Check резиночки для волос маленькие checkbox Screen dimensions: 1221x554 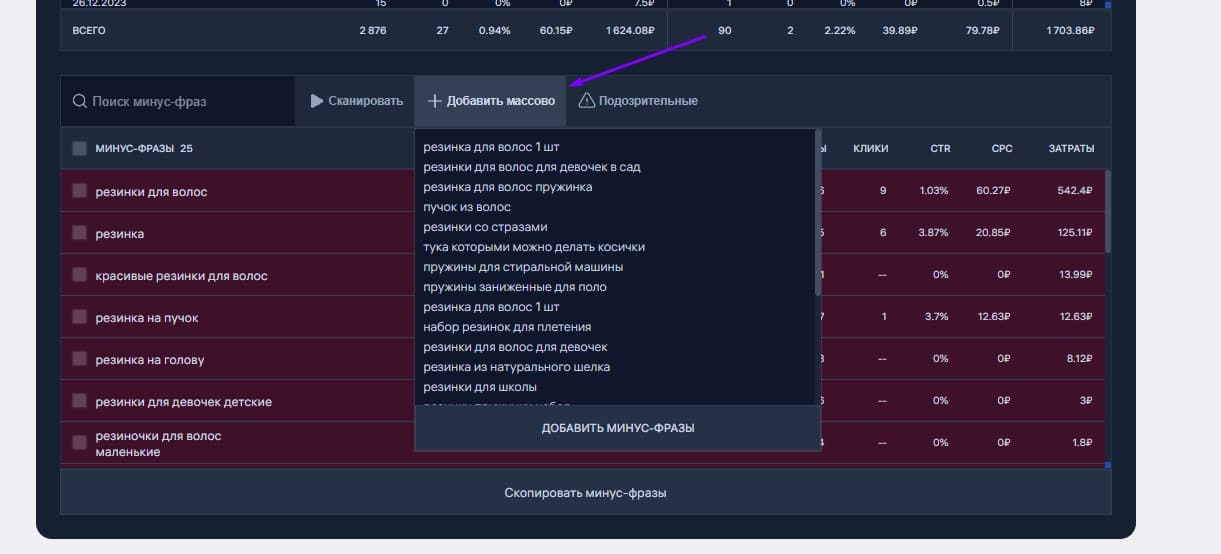(x=79, y=443)
